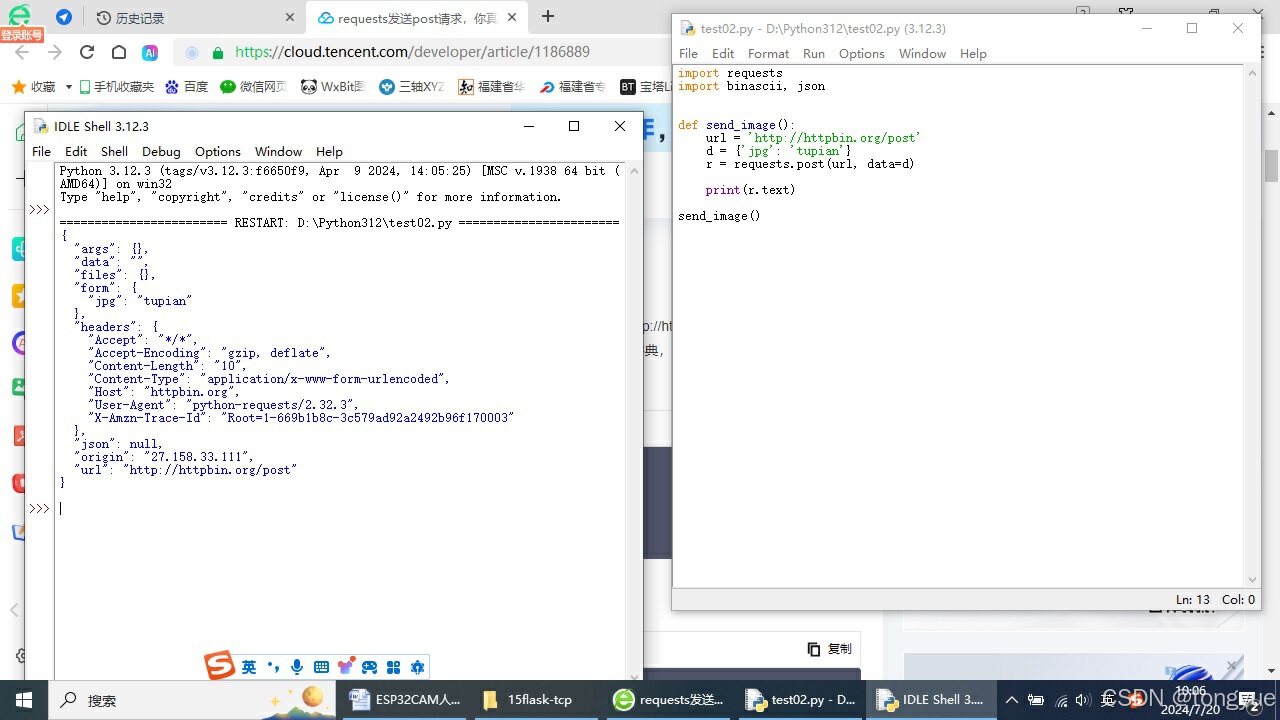
Task: Open the 手机收藏夹 bookmark
Action: click(x=116, y=87)
